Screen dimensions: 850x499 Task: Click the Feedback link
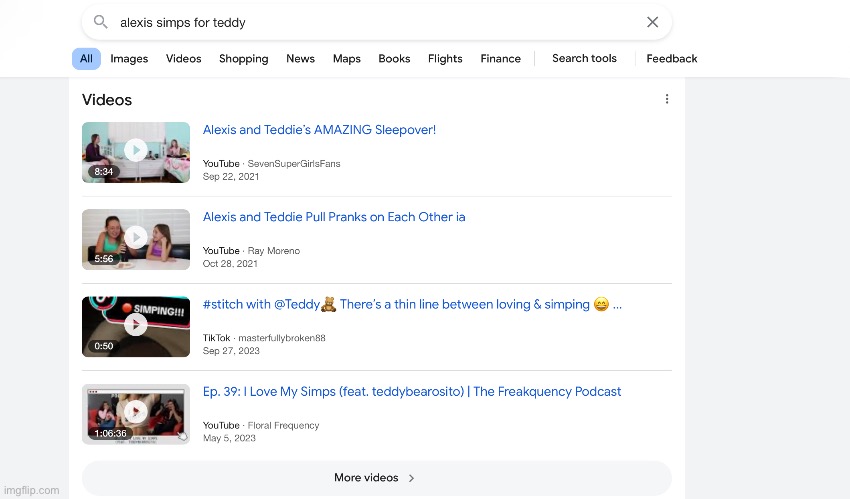coord(672,59)
